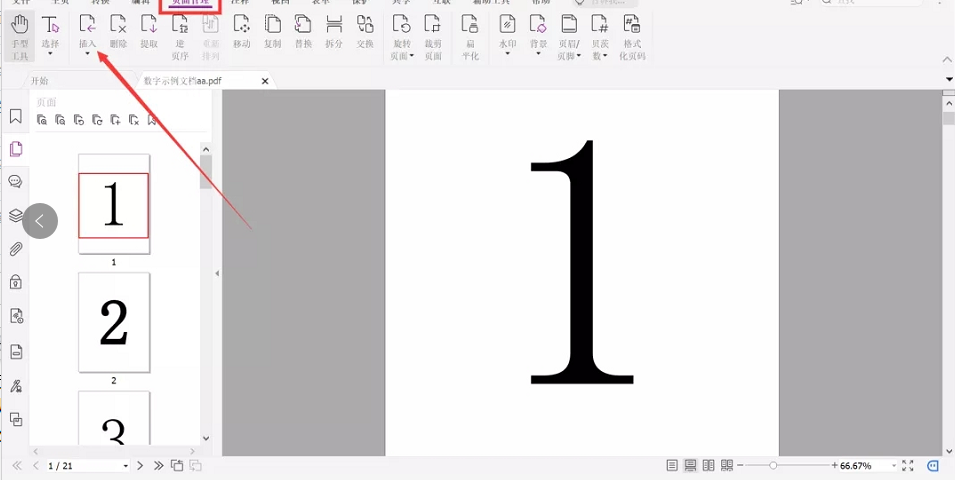Toggle two-page facing view in status bar
955x480 pixels.
pyautogui.click(x=708, y=466)
